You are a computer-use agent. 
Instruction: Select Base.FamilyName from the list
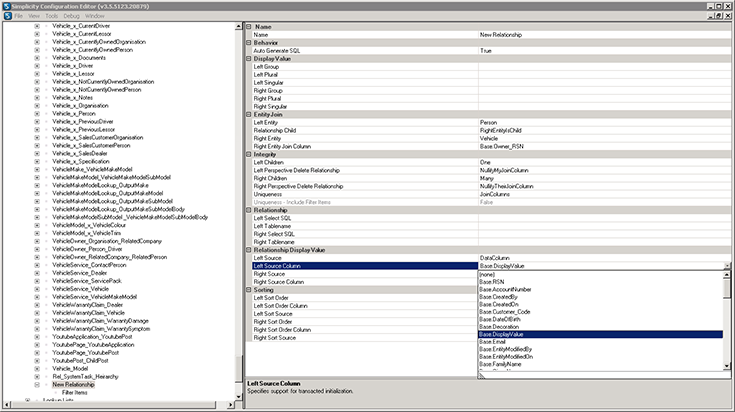tap(600, 364)
